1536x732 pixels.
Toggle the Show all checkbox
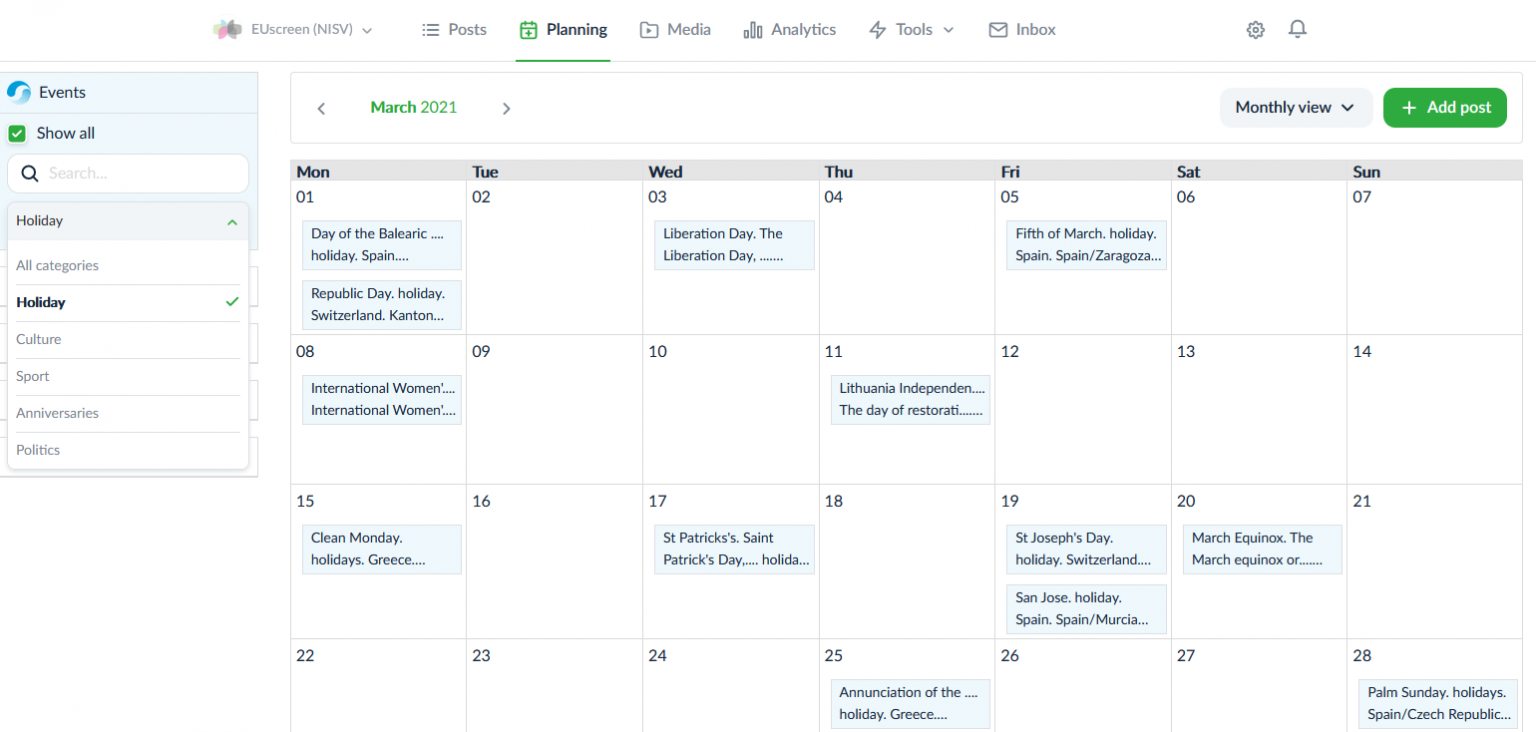[17, 133]
